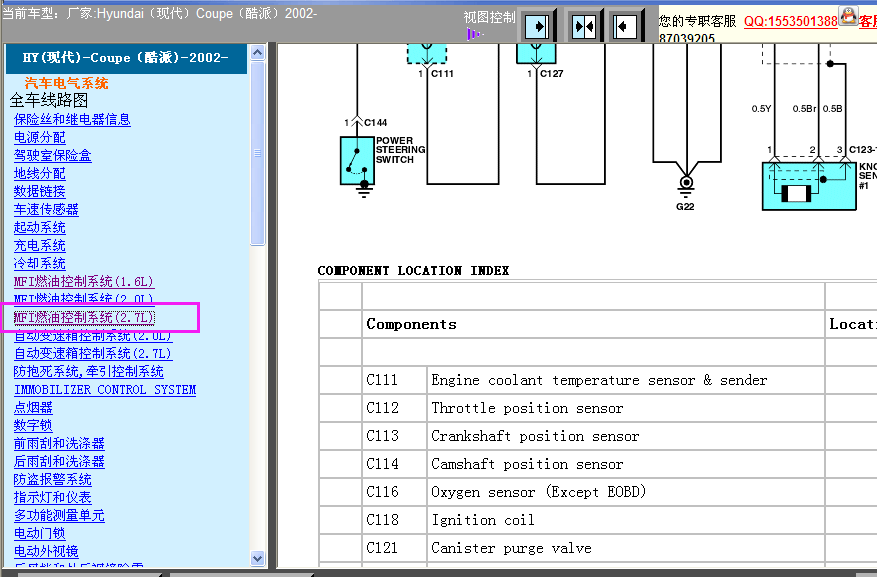Open 电源分配 link

click(x=40, y=137)
